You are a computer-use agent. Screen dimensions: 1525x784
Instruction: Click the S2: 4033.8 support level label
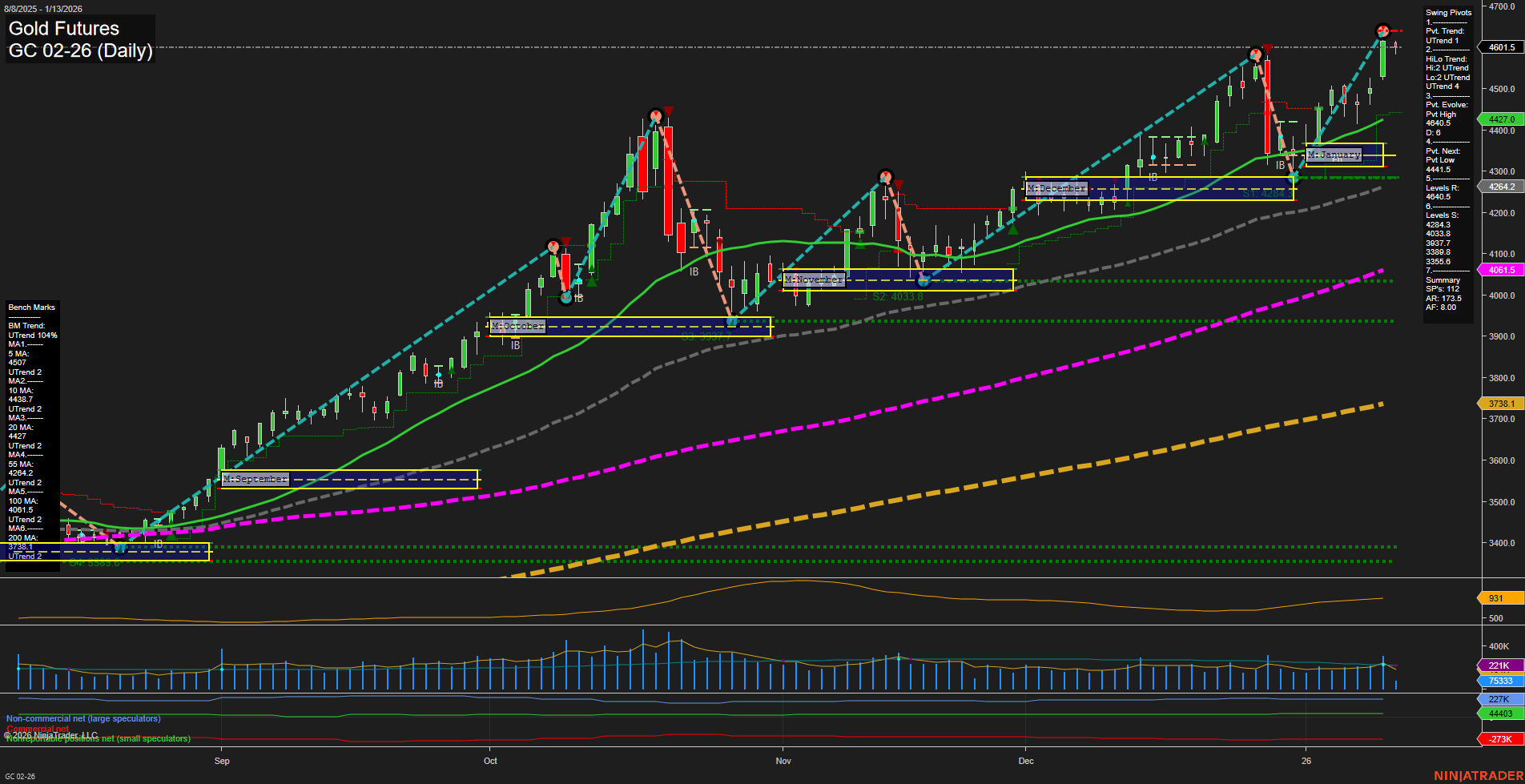[898, 295]
